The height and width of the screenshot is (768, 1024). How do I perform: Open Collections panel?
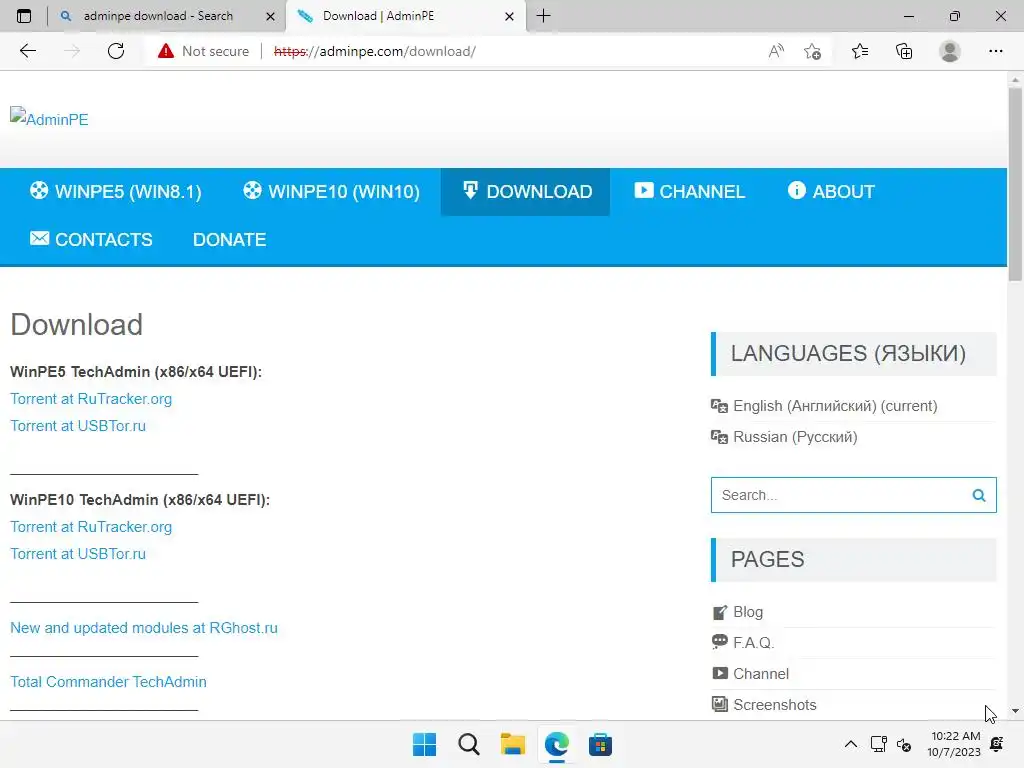click(x=904, y=51)
